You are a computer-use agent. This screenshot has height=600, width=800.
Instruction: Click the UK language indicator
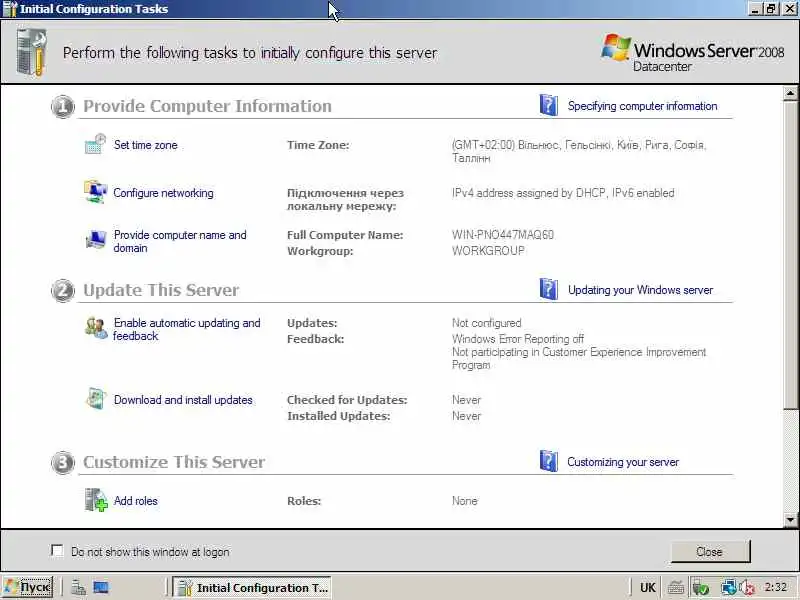click(x=648, y=588)
